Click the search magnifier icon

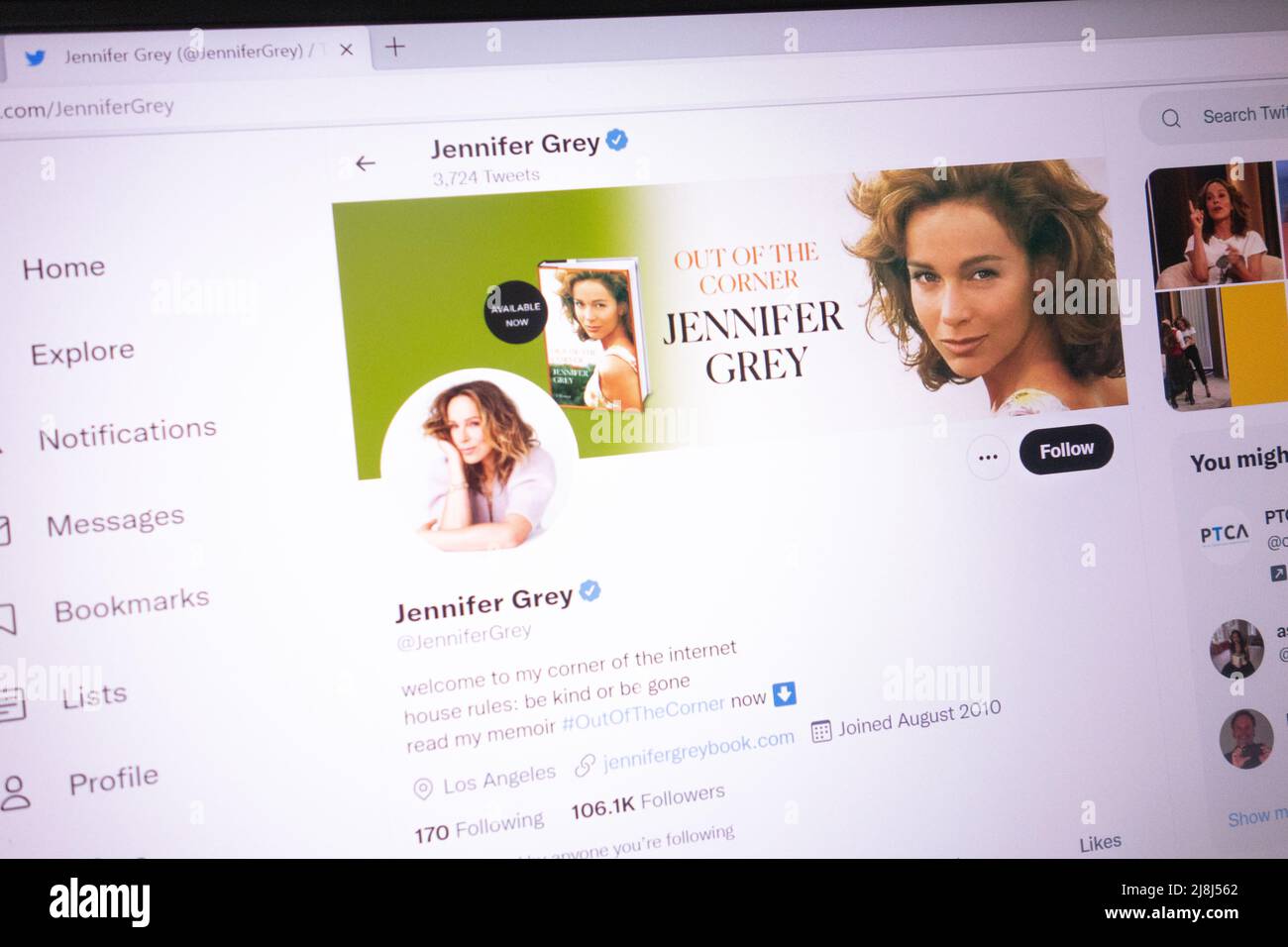click(1170, 119)
